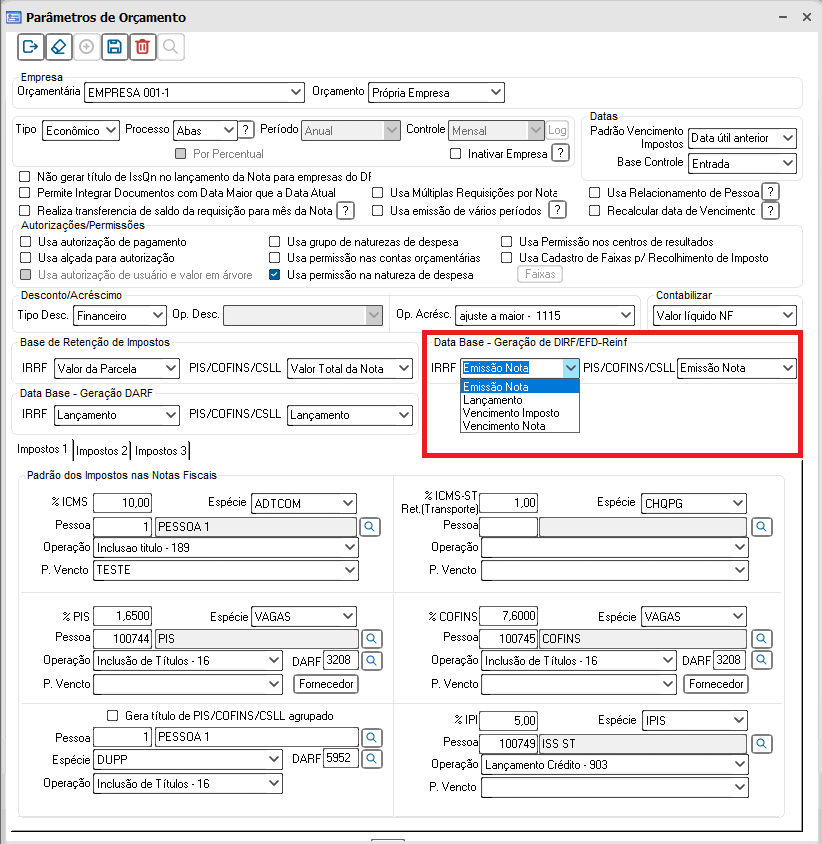Search DARF code for PIS
The height and width of the screenshot is (844, 822).
click(371, 660)
